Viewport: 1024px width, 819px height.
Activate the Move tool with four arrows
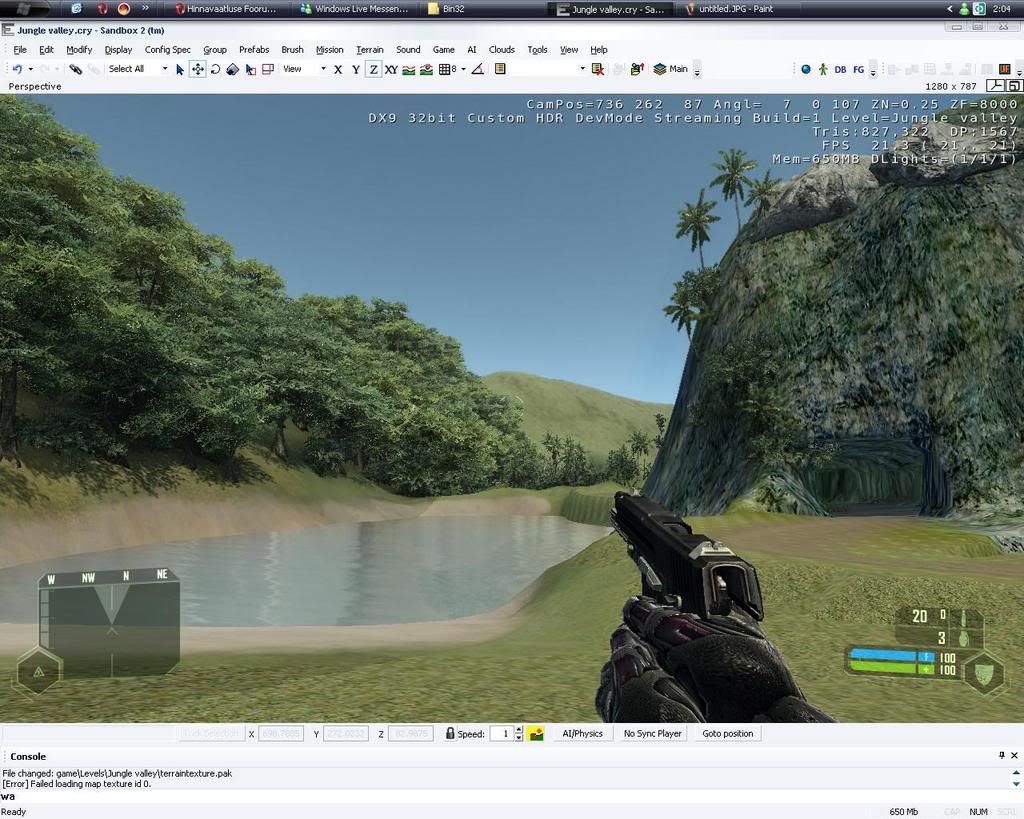tap(197, 69)
